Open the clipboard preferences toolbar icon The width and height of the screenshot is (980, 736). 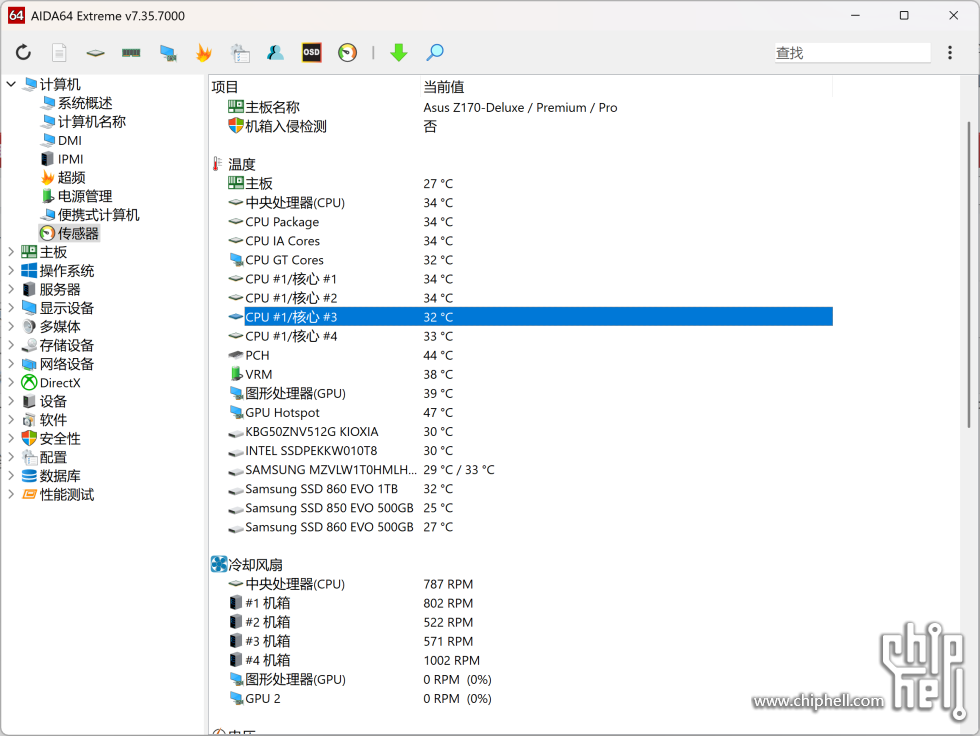pos(240,53)
